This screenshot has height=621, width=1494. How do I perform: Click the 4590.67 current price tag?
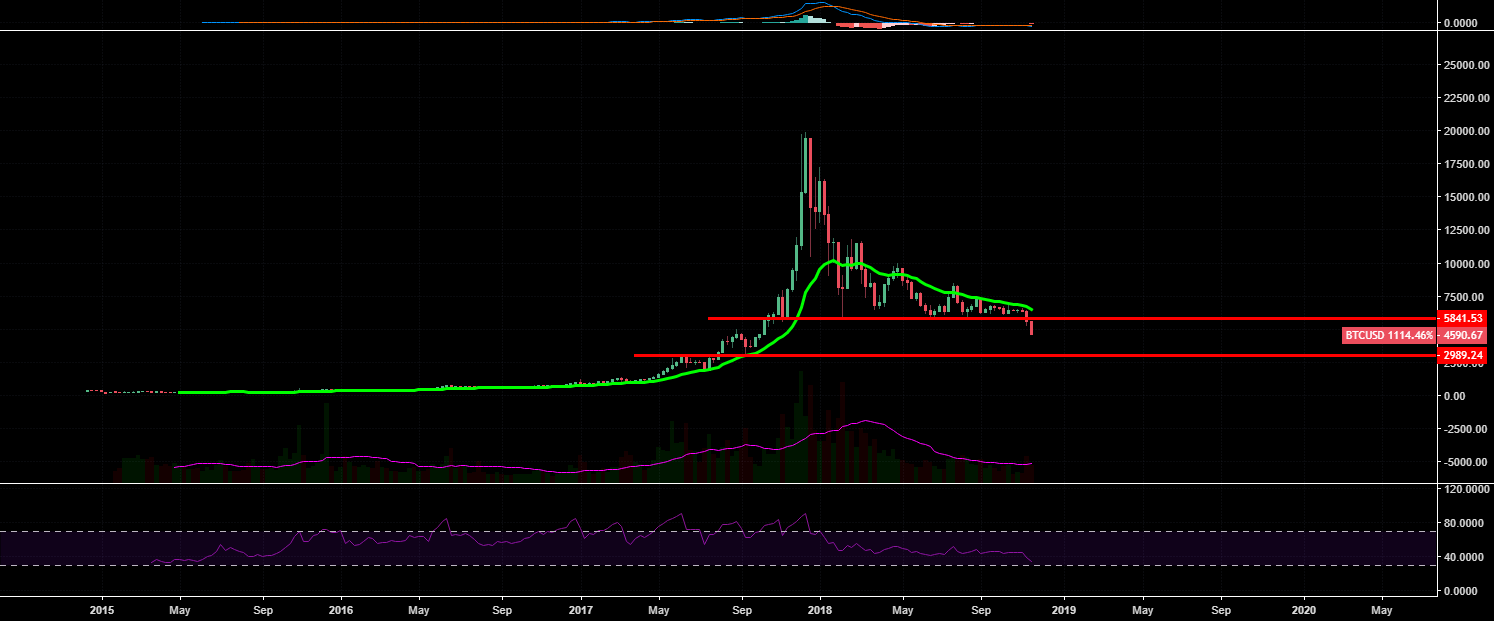point(1462,335)
